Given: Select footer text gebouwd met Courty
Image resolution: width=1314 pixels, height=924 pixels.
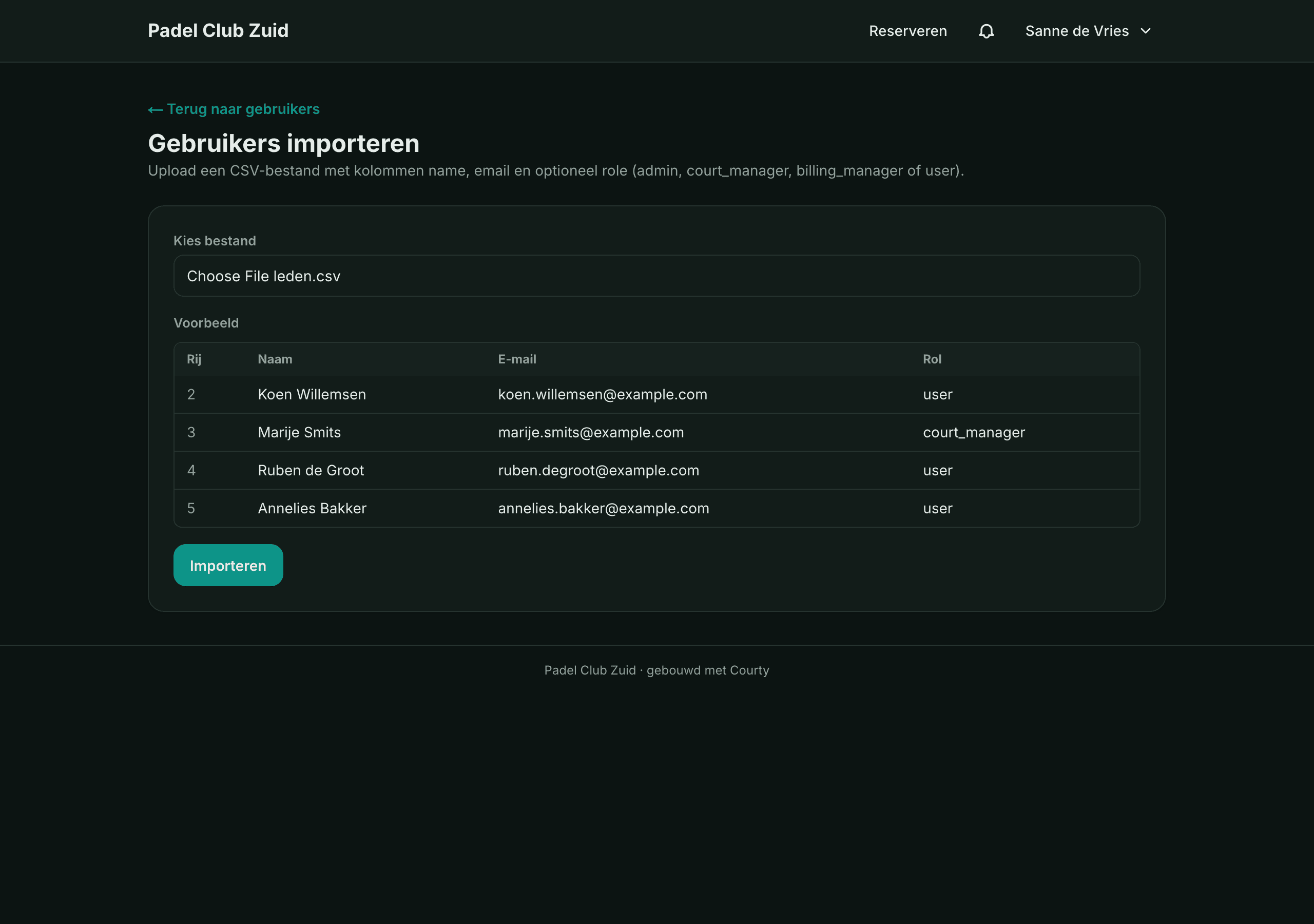Looking at the screenshot, I should tap(707, 670).
